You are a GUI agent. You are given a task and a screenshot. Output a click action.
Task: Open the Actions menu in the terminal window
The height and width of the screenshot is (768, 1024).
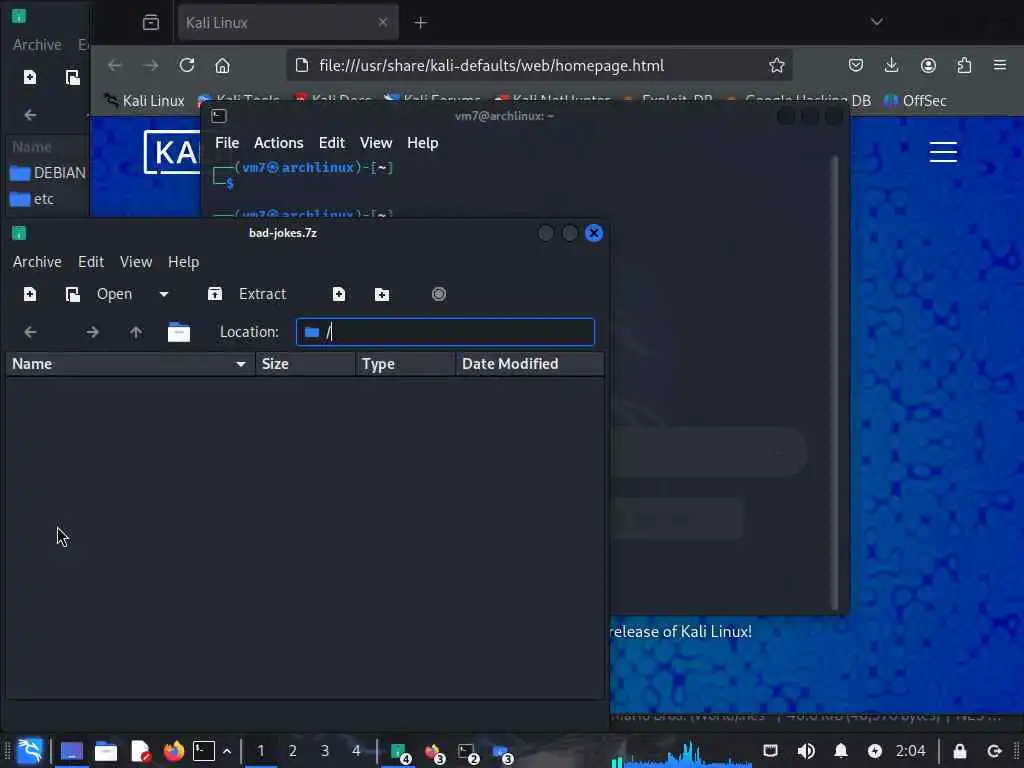(x=278, y=143)
